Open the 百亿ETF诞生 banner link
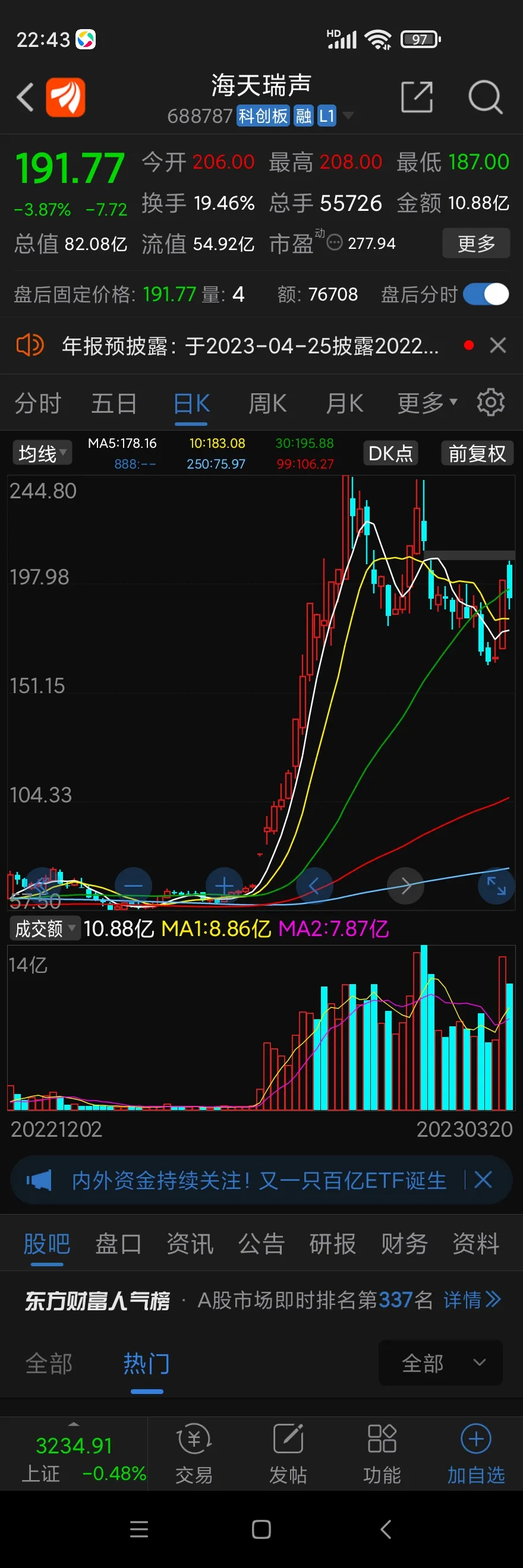The image size is (523, 1568). pos(259,1181)
